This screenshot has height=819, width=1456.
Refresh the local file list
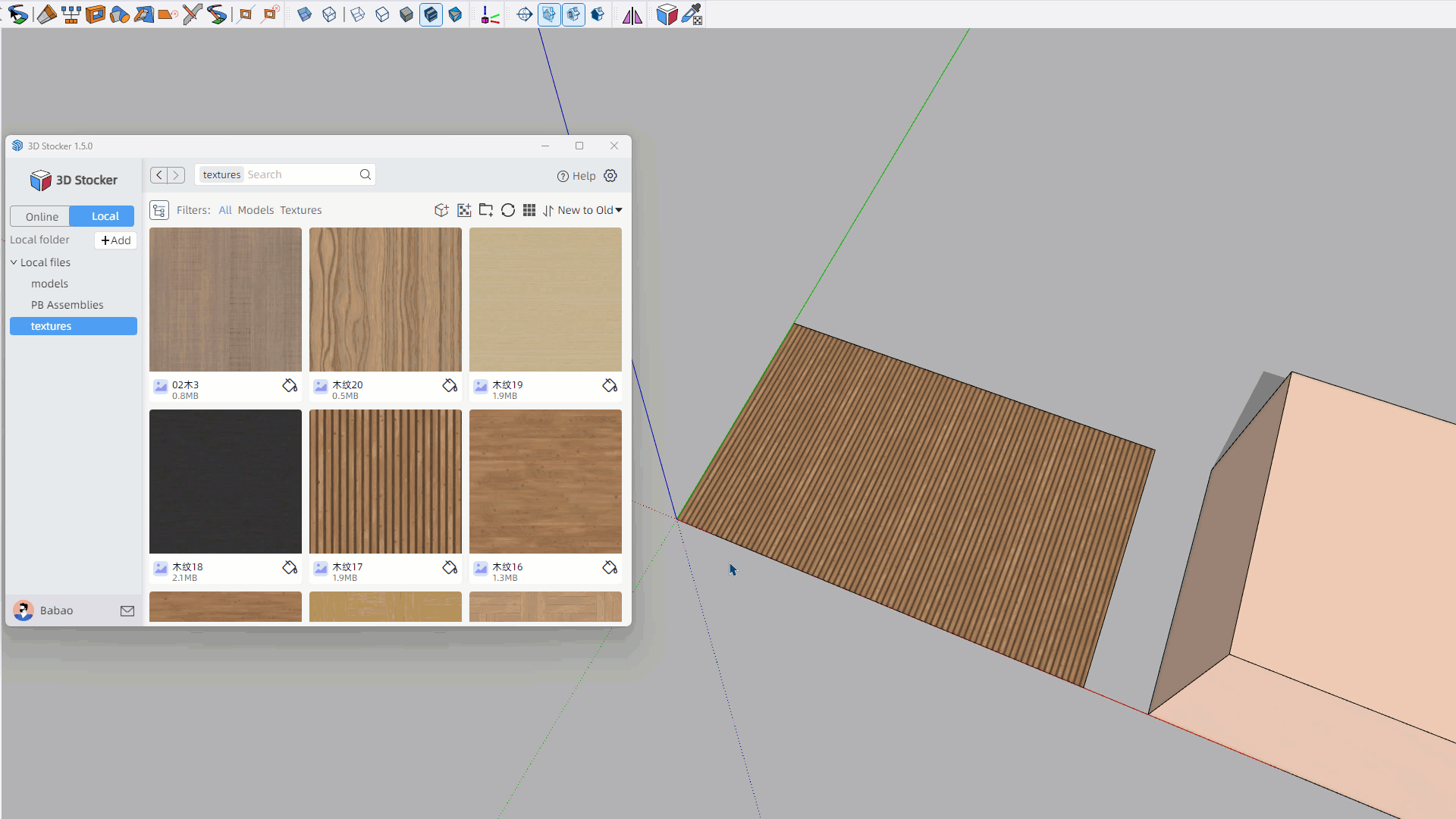coord(508,210)
